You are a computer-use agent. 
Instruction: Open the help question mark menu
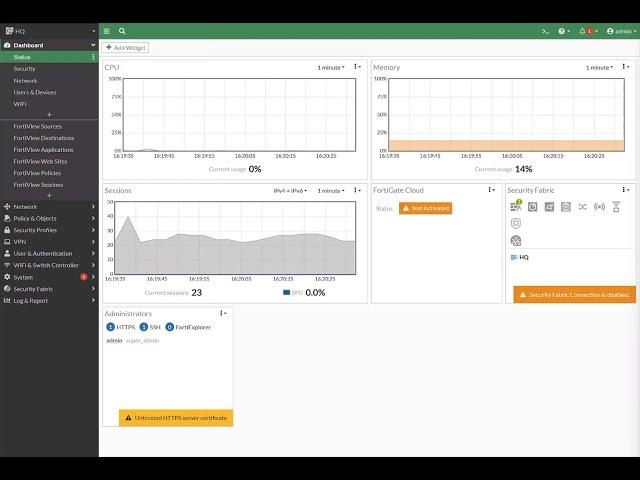pos(564,31)
